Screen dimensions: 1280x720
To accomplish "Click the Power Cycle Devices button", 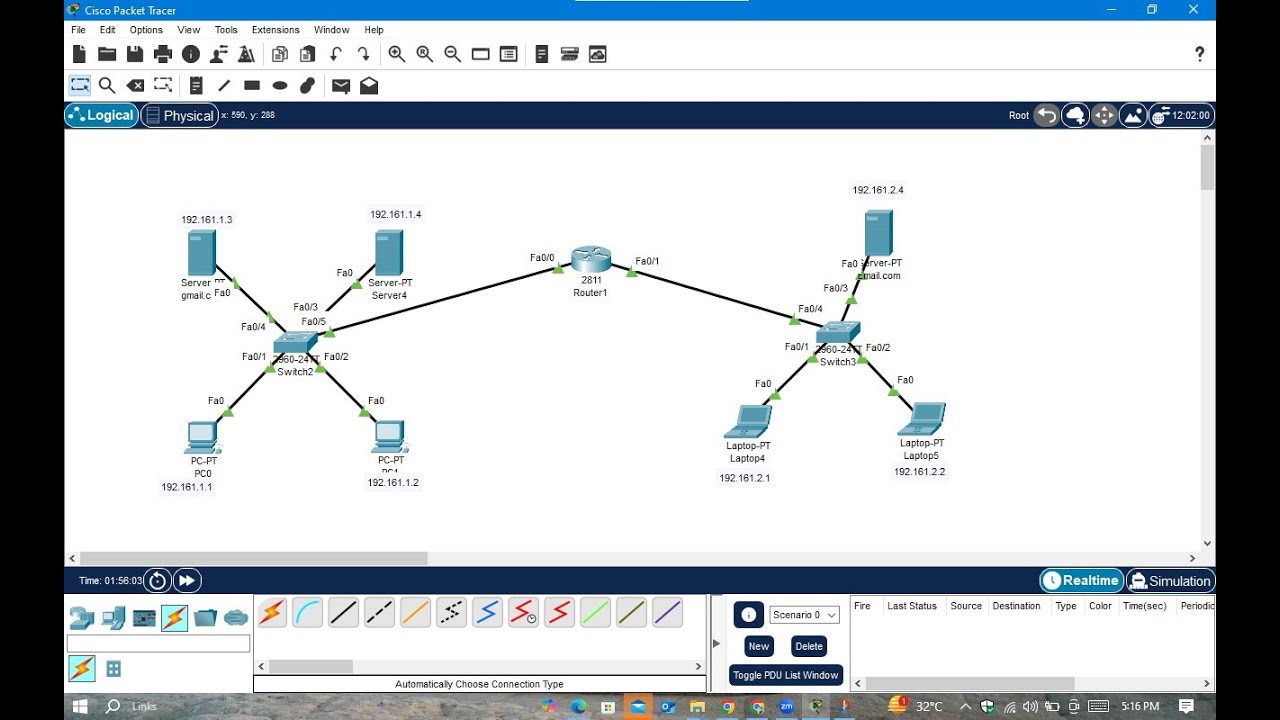I will pos(157,581).
